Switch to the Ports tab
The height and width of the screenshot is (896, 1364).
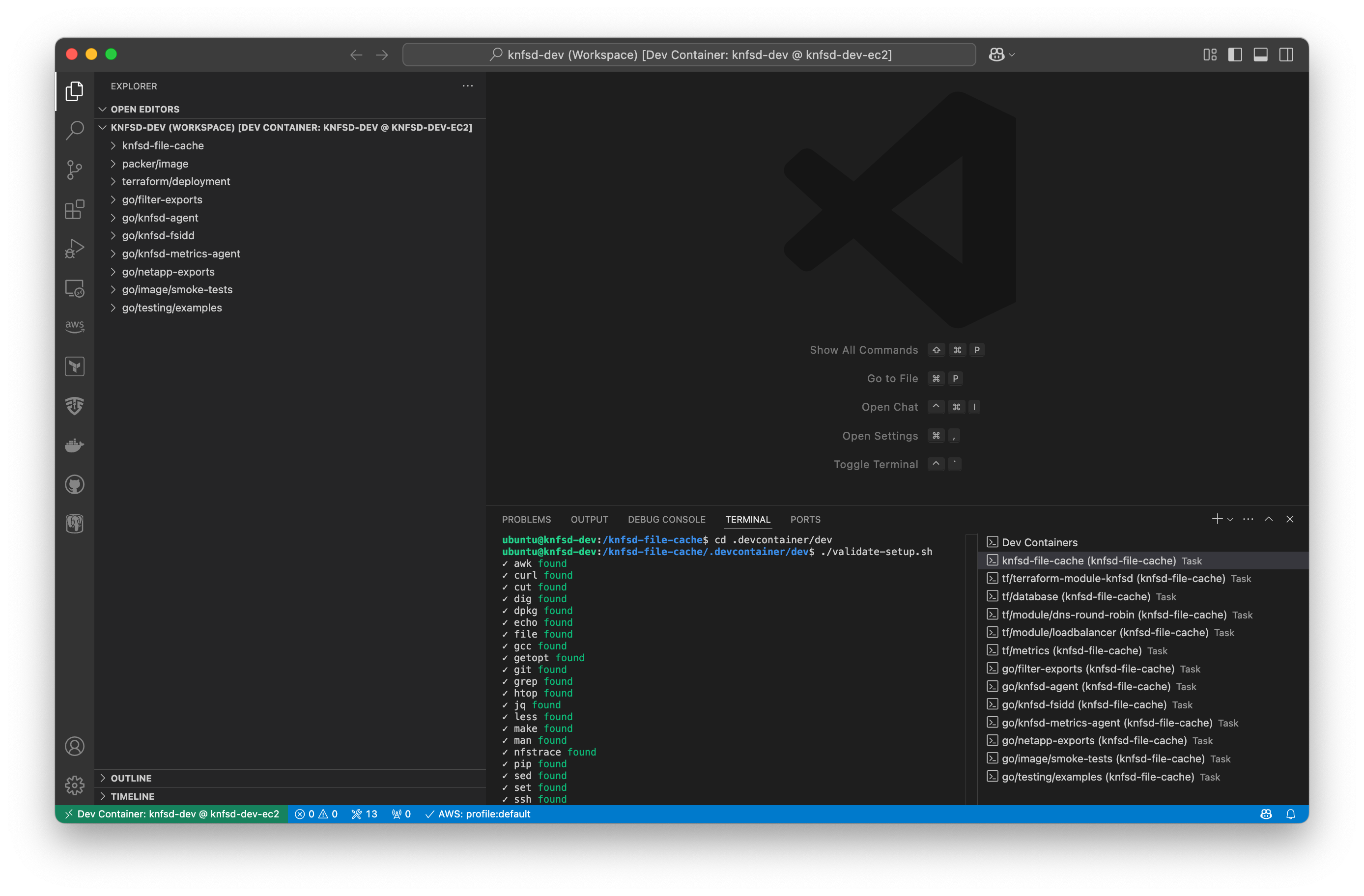point(805,520)
